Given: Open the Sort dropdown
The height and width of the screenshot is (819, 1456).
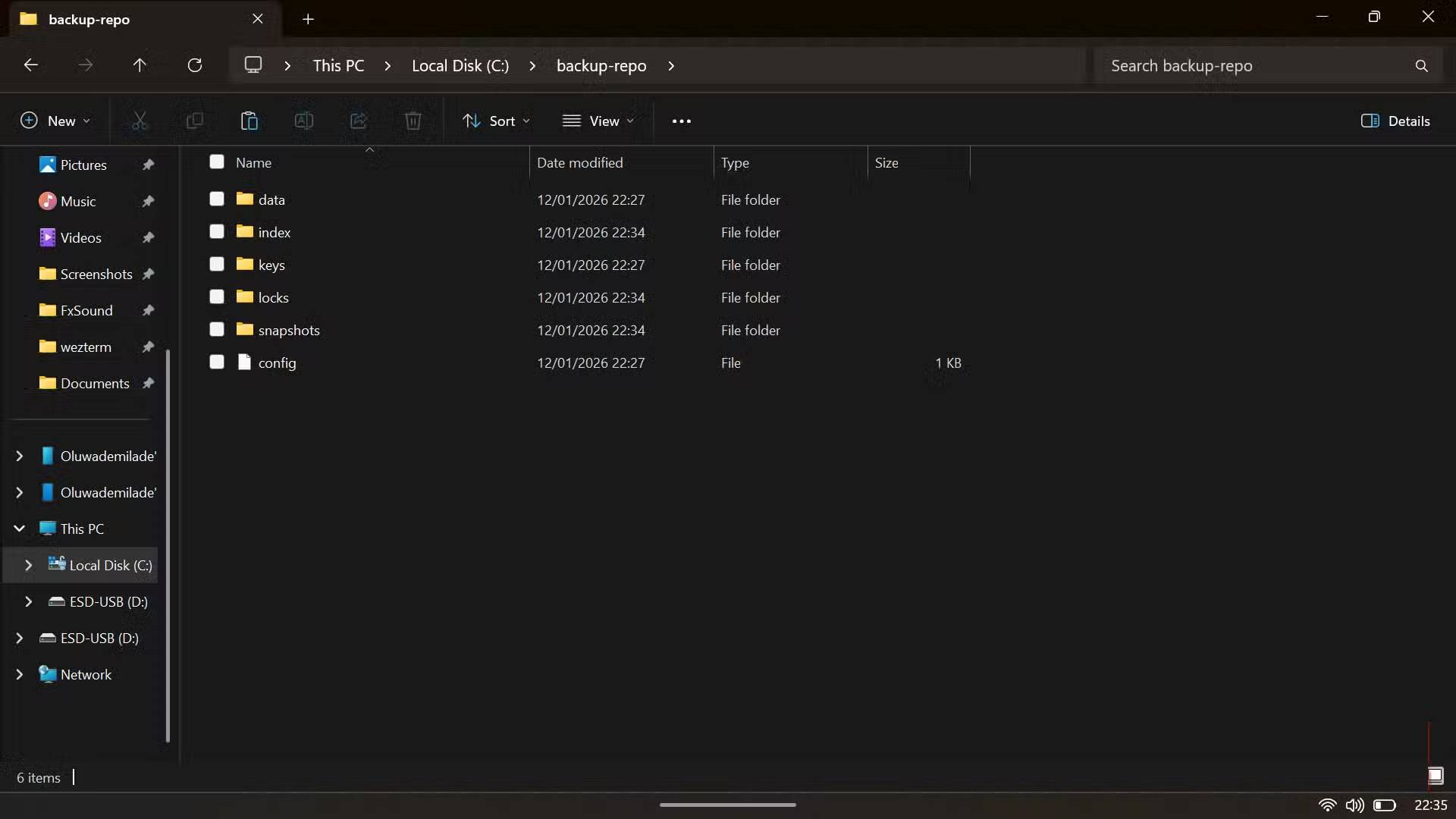Looking at the screenshot, I should (x=497, y=121).
